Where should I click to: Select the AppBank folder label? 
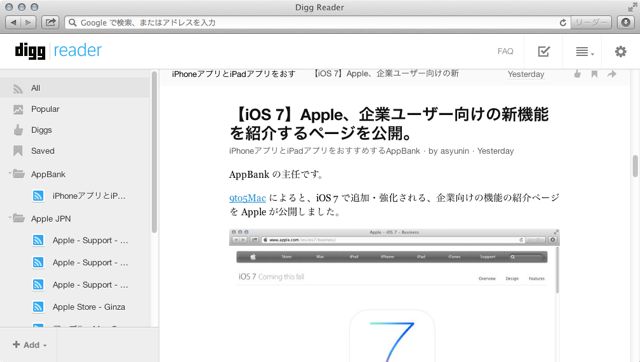(x=48, y=174)
